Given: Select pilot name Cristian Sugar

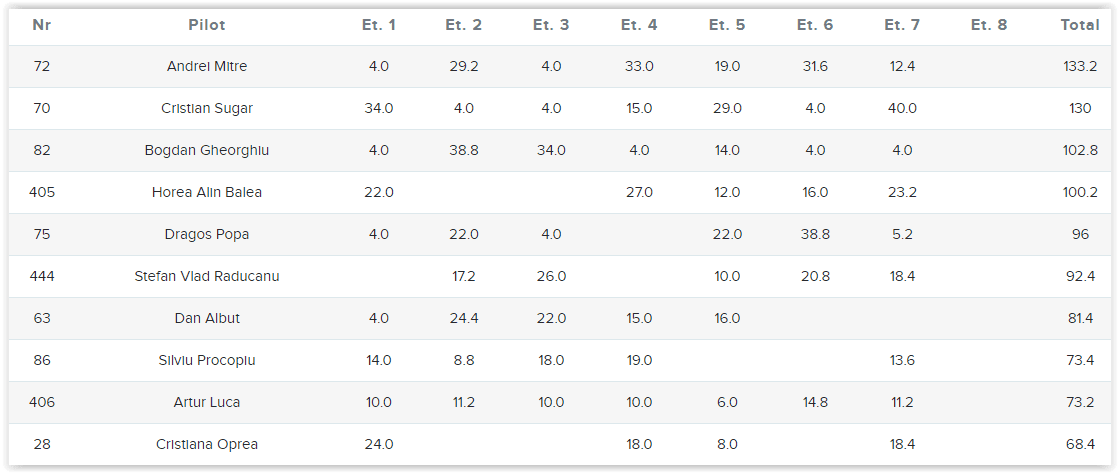Looking at the screenshot, I should (207, 108).
